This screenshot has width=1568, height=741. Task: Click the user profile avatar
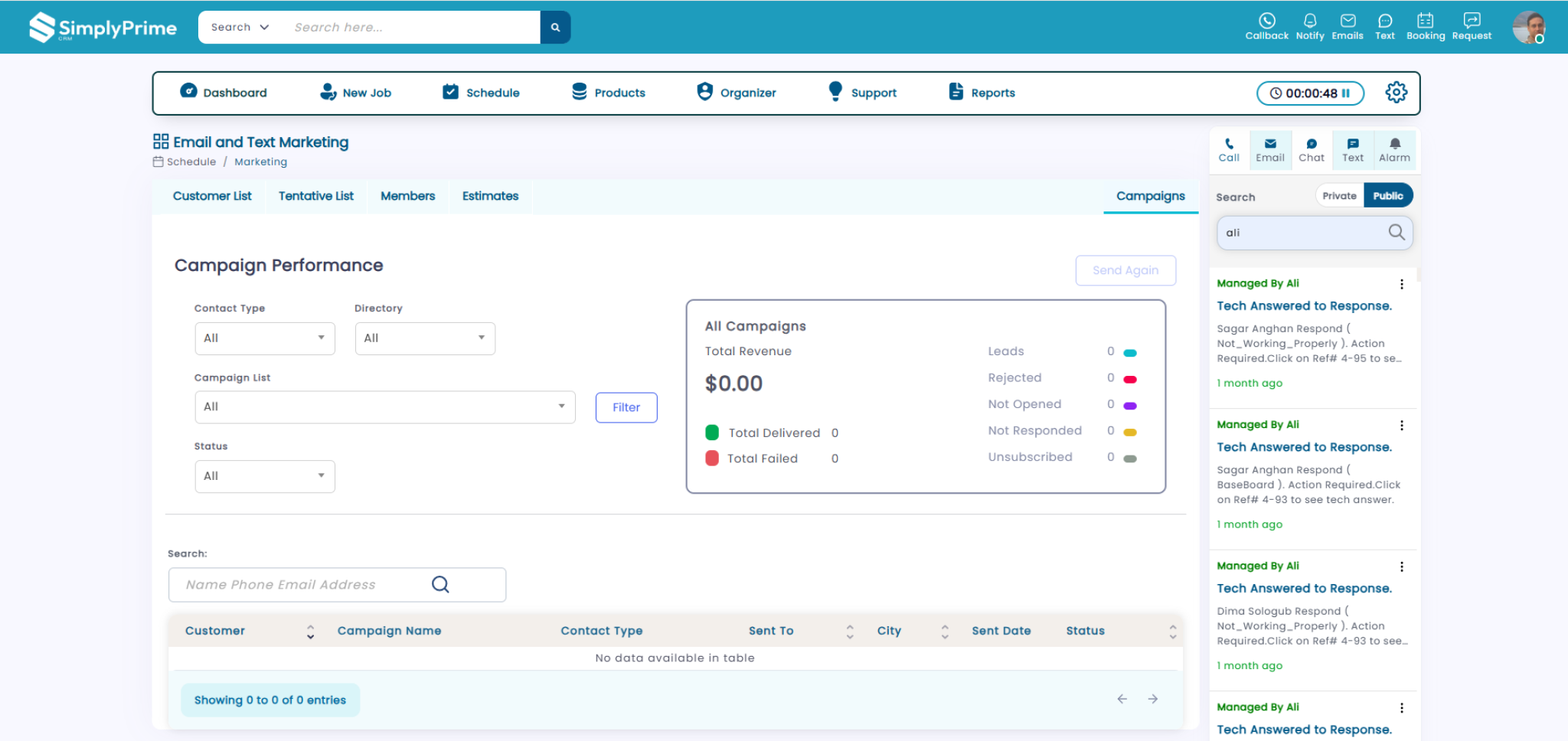coord(1528,28)
